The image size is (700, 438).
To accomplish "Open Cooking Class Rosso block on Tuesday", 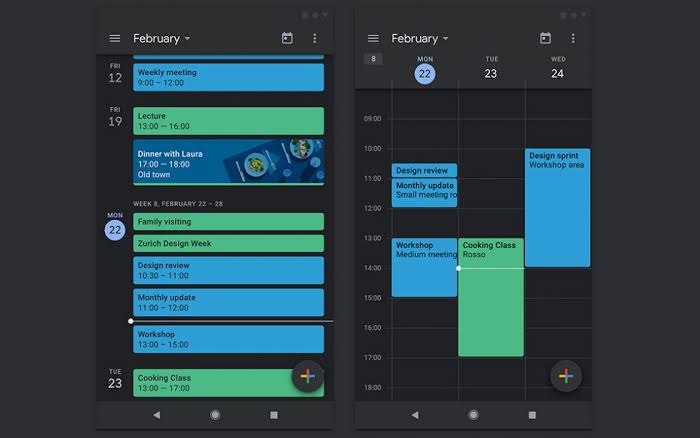I will pyautogui.click(x=491, y=297).
